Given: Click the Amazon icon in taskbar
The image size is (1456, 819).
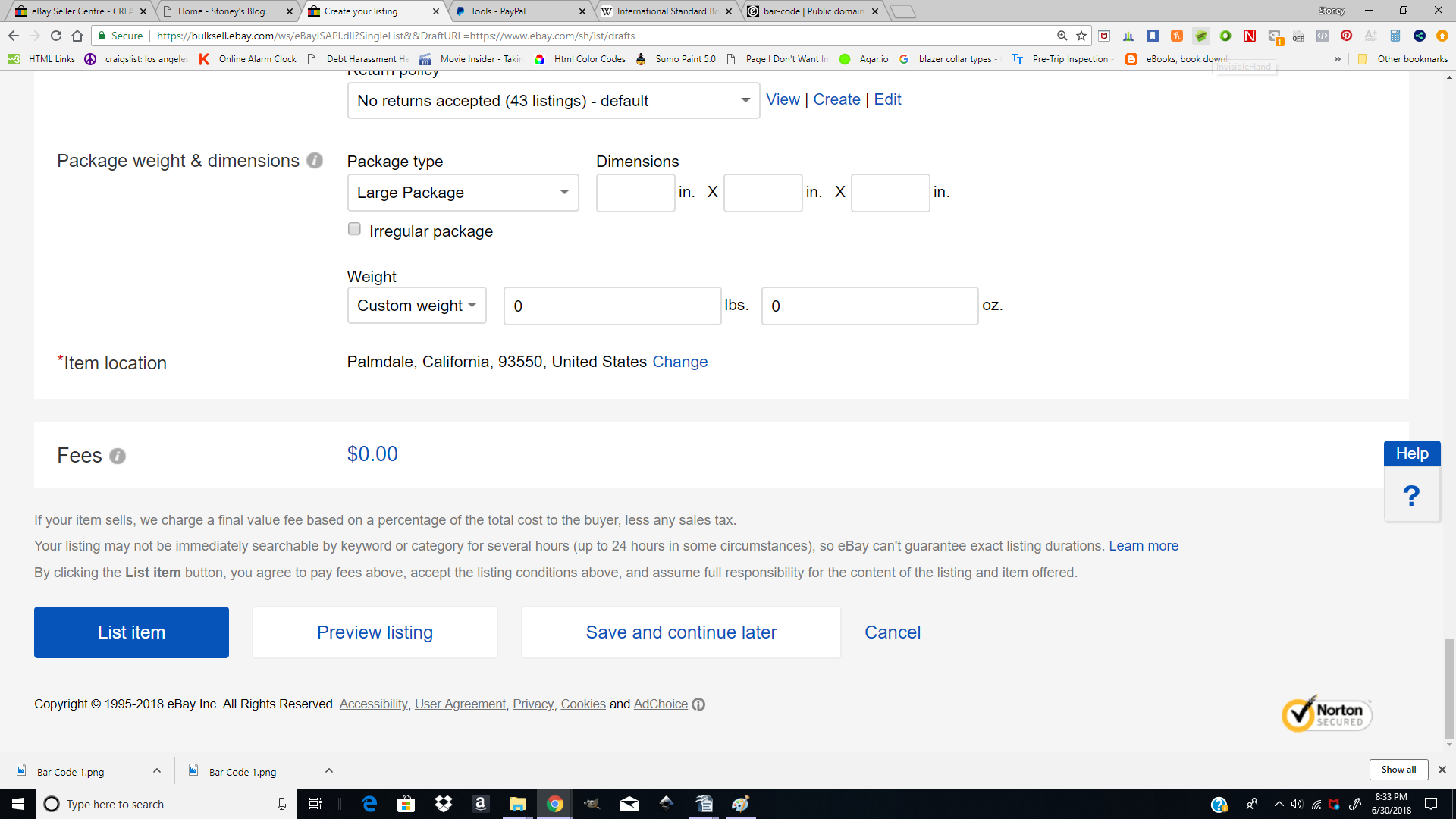Looking at the screenshot, I should (481, 803).
